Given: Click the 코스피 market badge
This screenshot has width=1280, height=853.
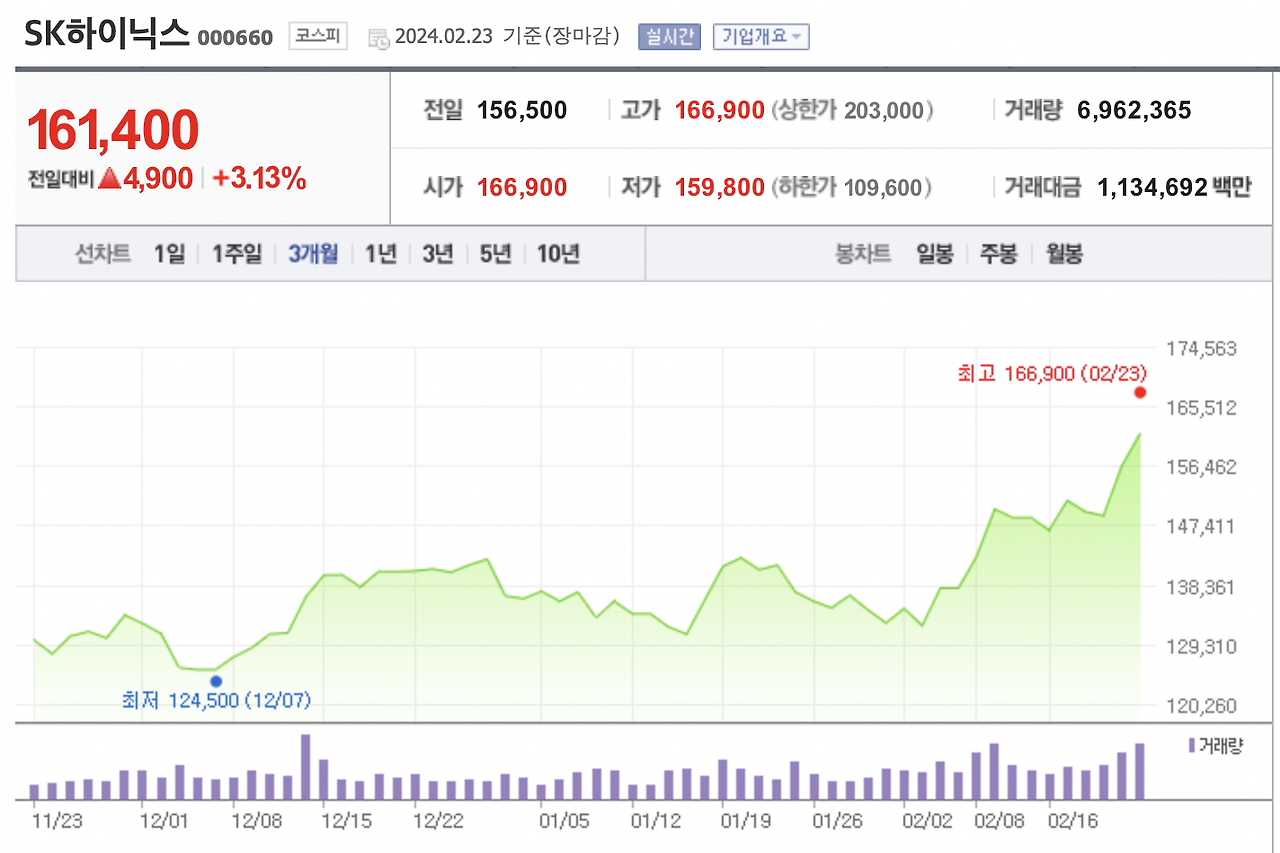Looking at the screenshot, I should pyautogui.click(x=318, y=37).
